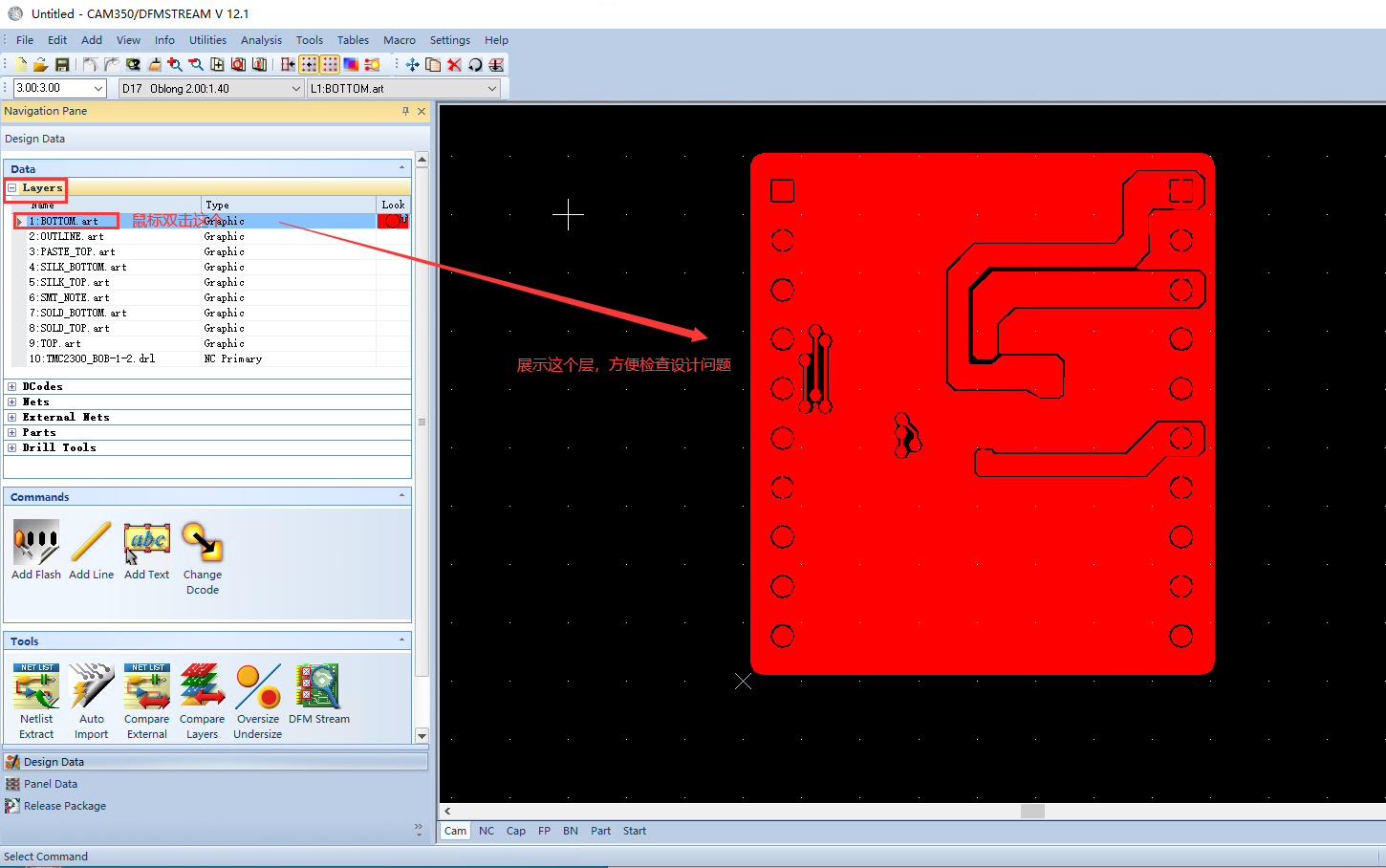
Task: Open the D17 Oblong Dcode dropdown
Action: click(297, 87)
